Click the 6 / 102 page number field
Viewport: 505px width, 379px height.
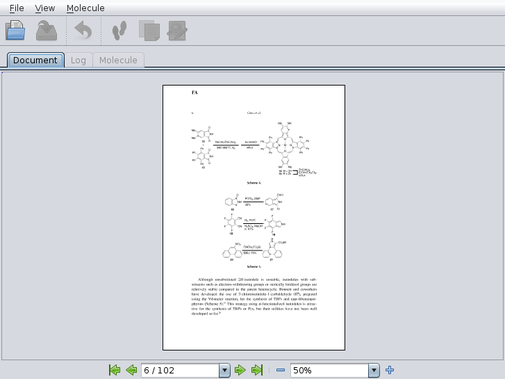coord(180,370)
